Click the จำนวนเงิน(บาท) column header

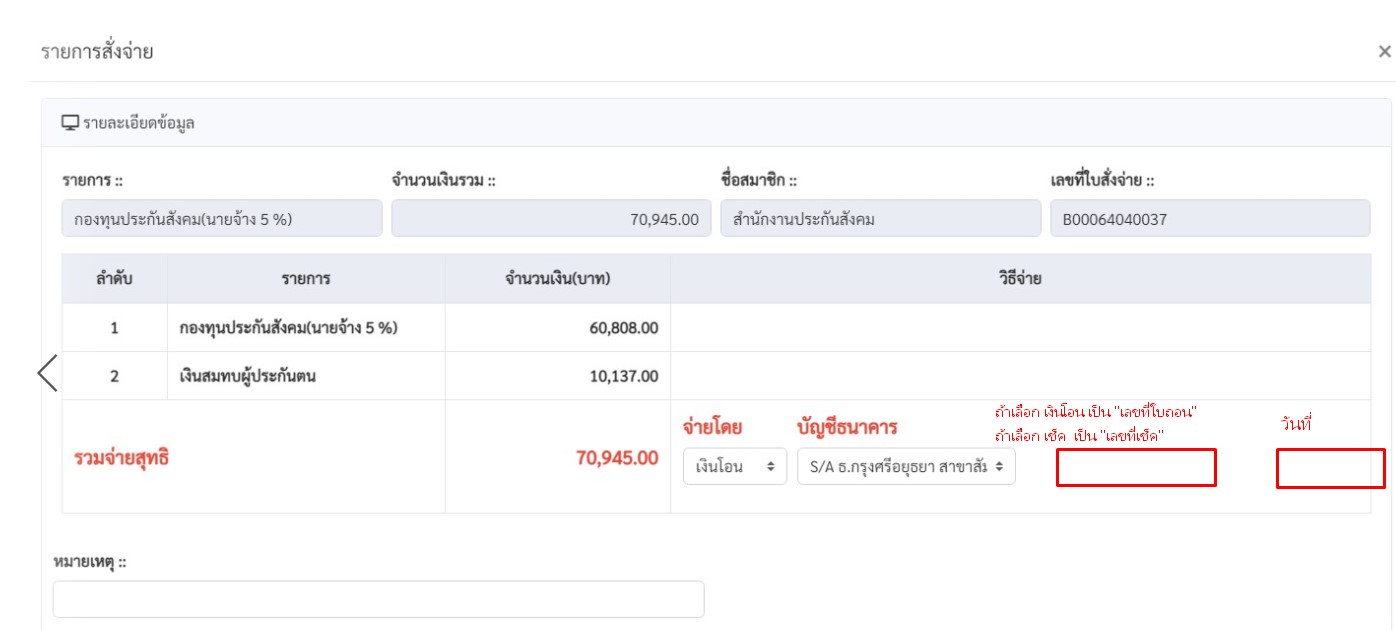pyautogui.click(x=558, y=278)
